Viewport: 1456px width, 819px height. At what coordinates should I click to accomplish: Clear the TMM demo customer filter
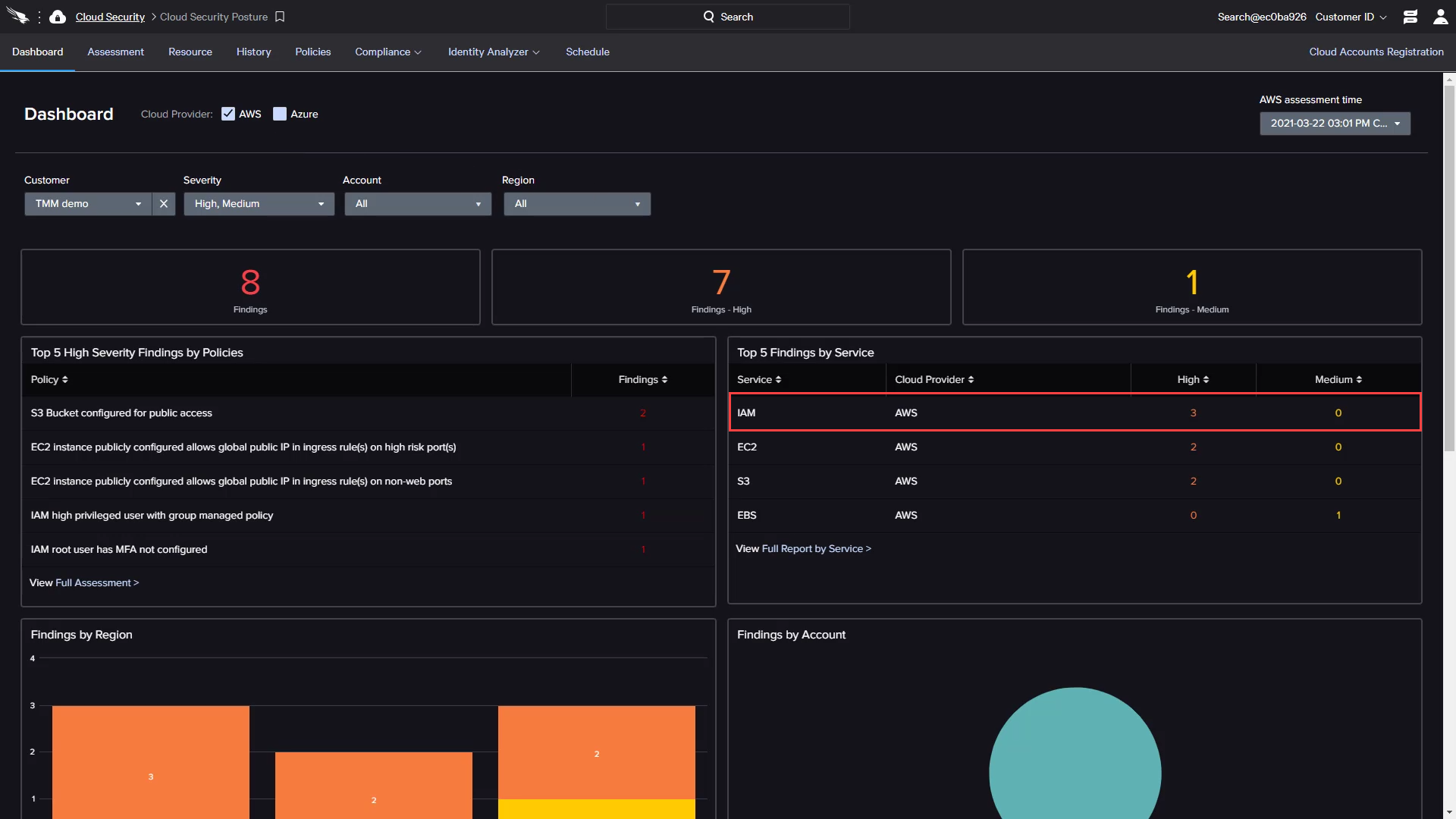click(164, 204)
